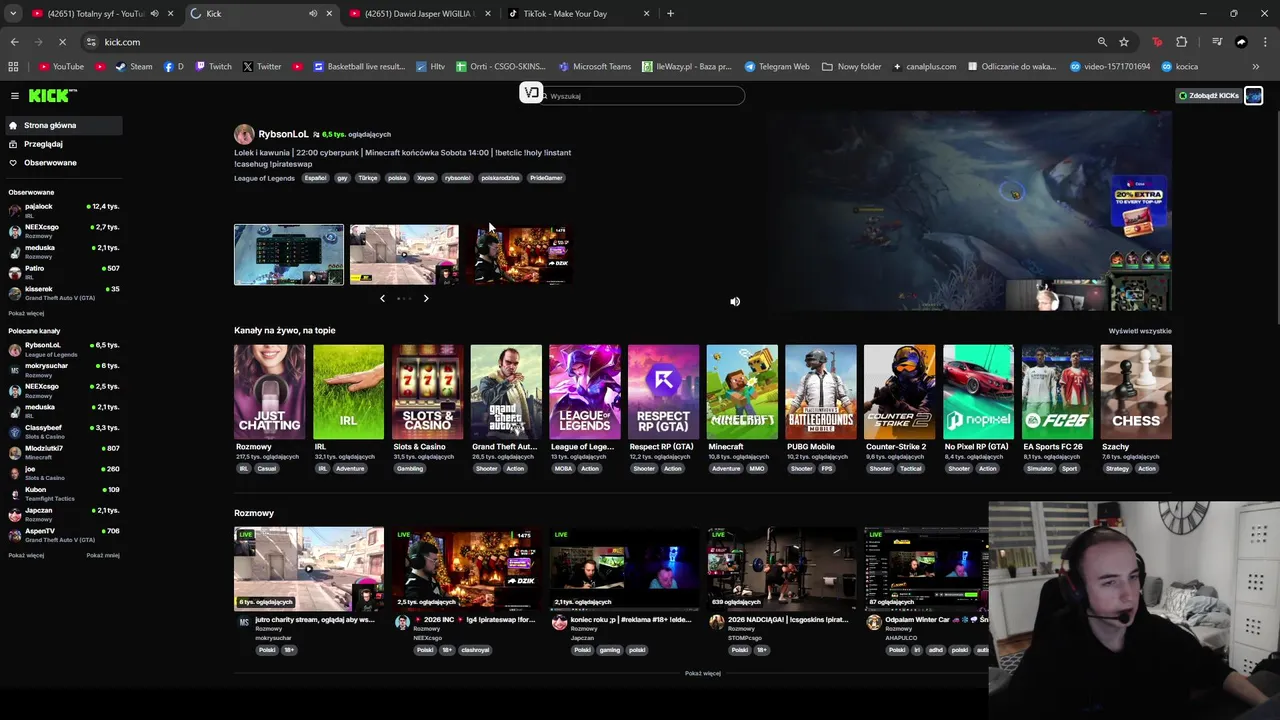The image size is (1280, 720).
Task: Open Patiro channel in sidebar
Action: (x=64, y=272)
